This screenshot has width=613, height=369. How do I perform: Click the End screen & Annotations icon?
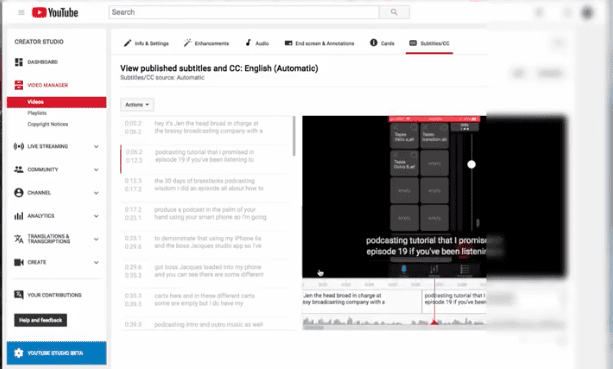point(289,43)
